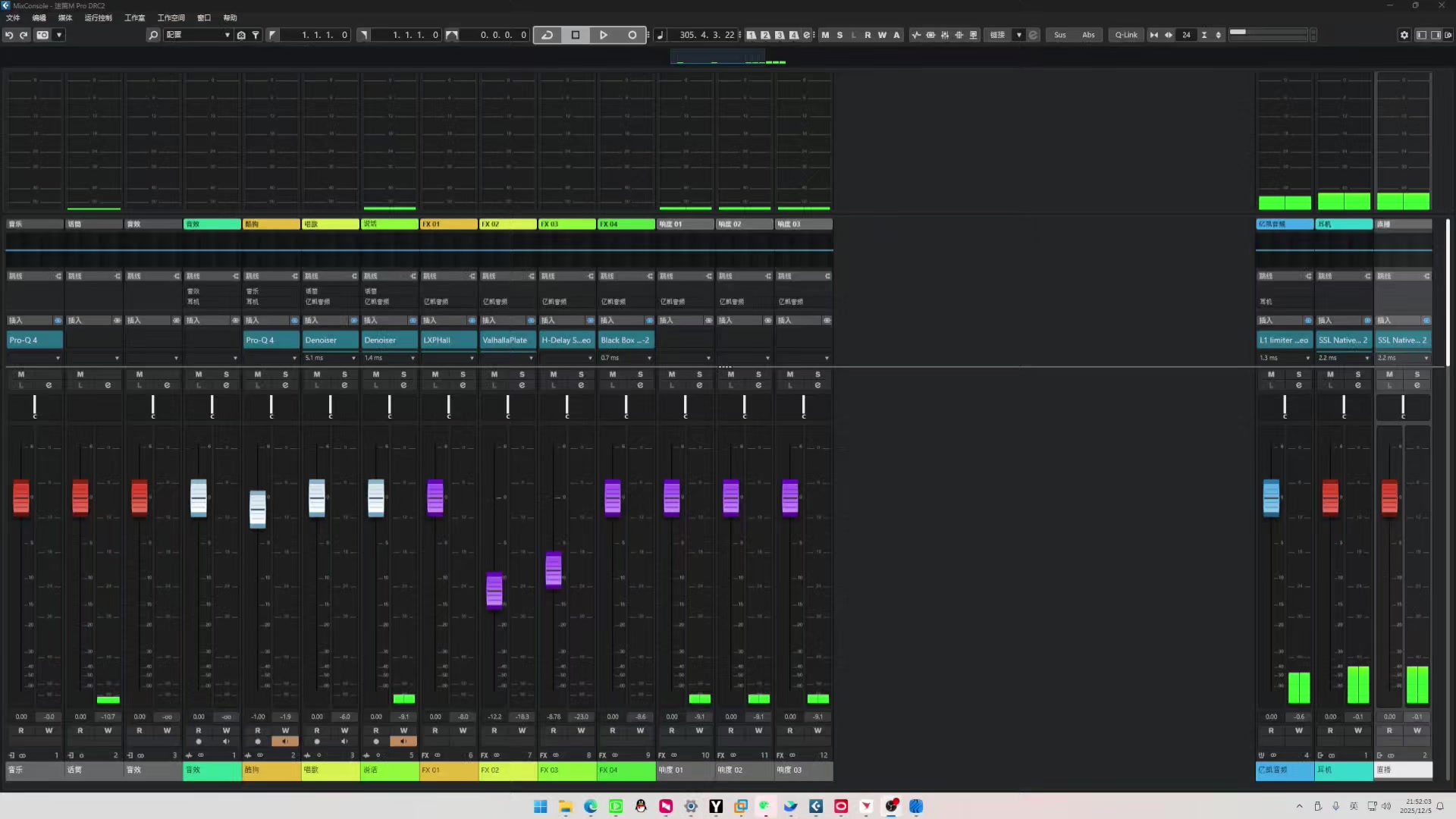Mute the FX 01 channel
Image resolution: width=1456 pixels, height=819 pixels.
pyautogui.click(x=435, y=374)
